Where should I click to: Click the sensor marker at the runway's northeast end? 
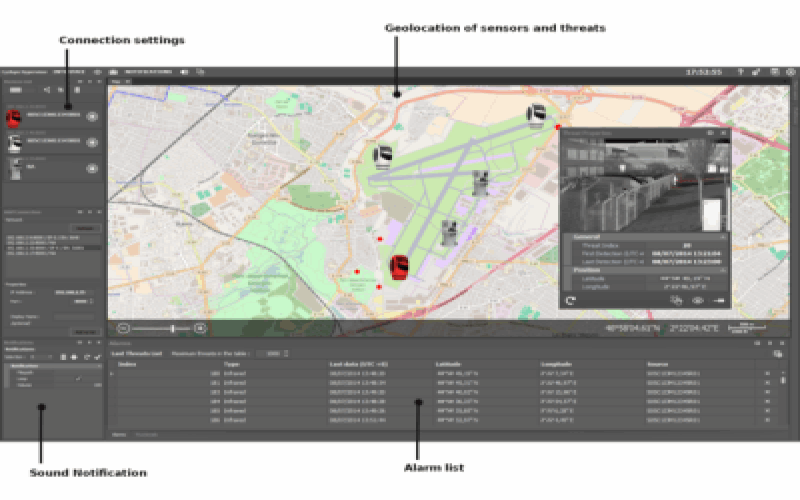click(536, 116)
